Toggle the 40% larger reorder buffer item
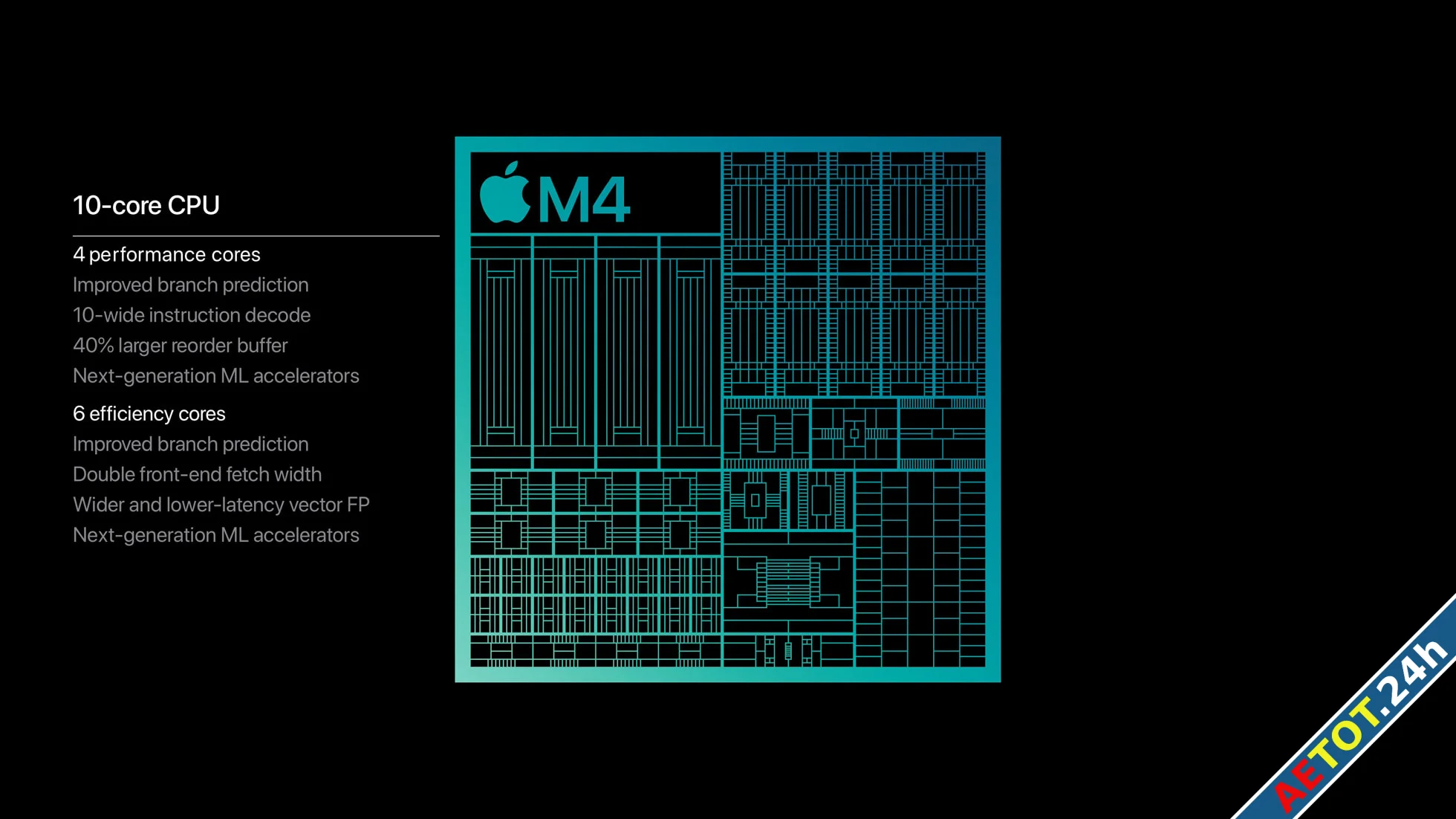 tap(181, 344)
